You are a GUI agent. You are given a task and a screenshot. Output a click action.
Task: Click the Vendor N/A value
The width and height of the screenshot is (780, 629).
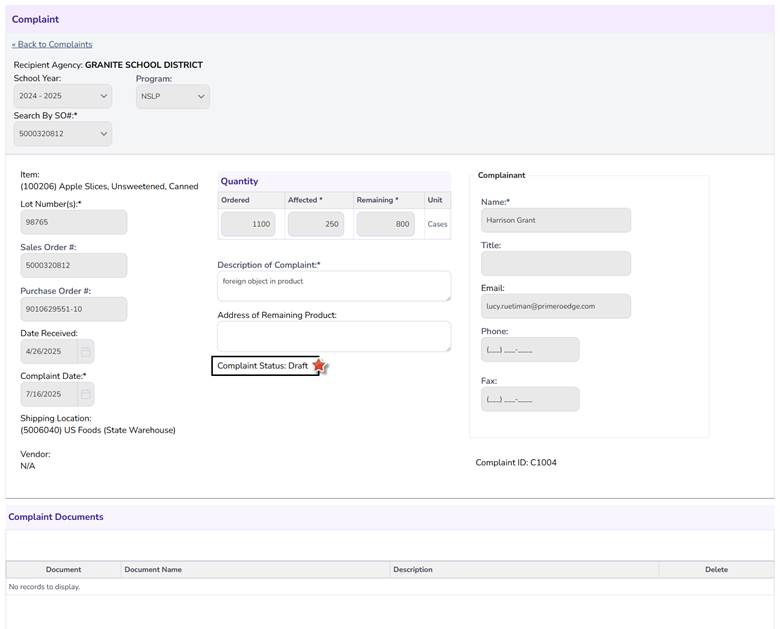click(28, 466)
